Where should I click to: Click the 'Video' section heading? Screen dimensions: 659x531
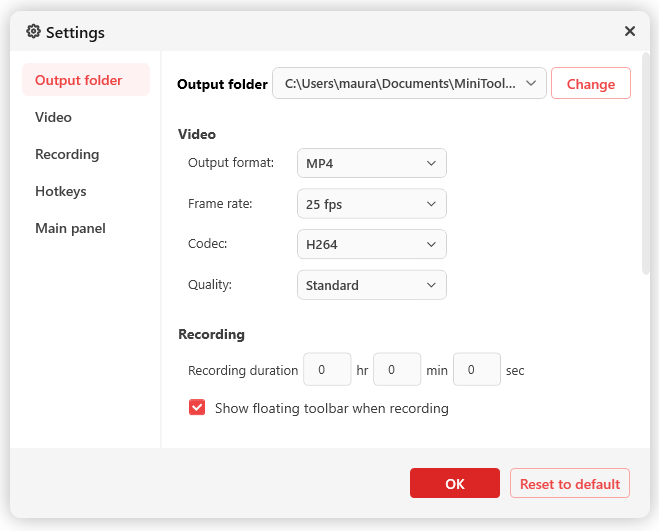coord(197,135)
